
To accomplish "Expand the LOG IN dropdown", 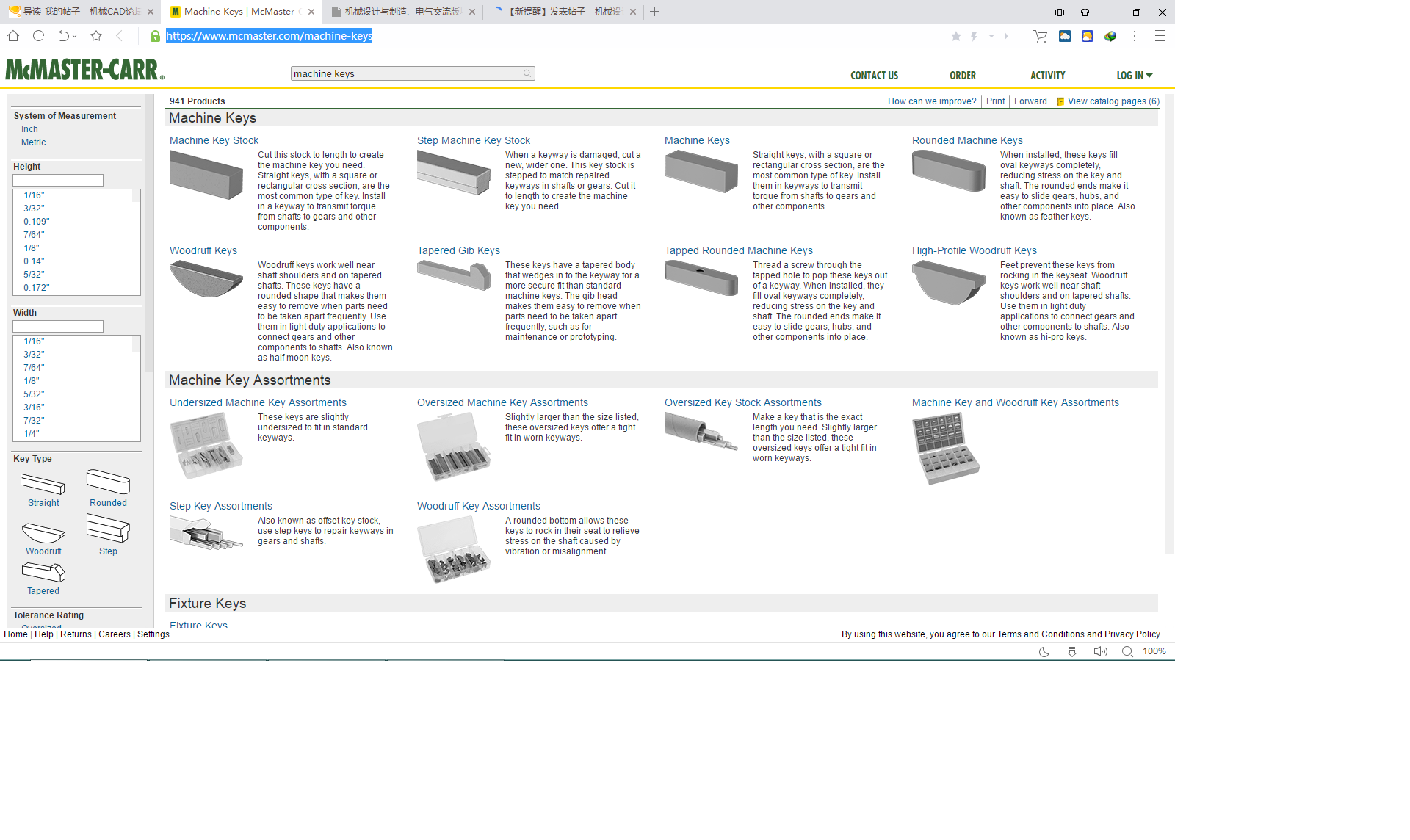I will coord(1134,76).
